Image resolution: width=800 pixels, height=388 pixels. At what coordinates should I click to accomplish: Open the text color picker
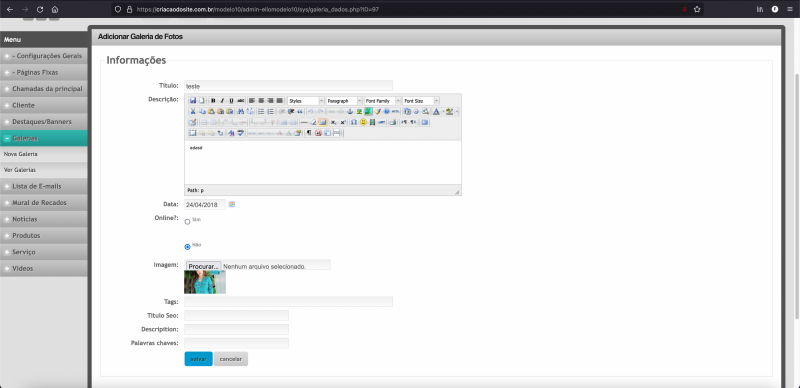(436, 111)
